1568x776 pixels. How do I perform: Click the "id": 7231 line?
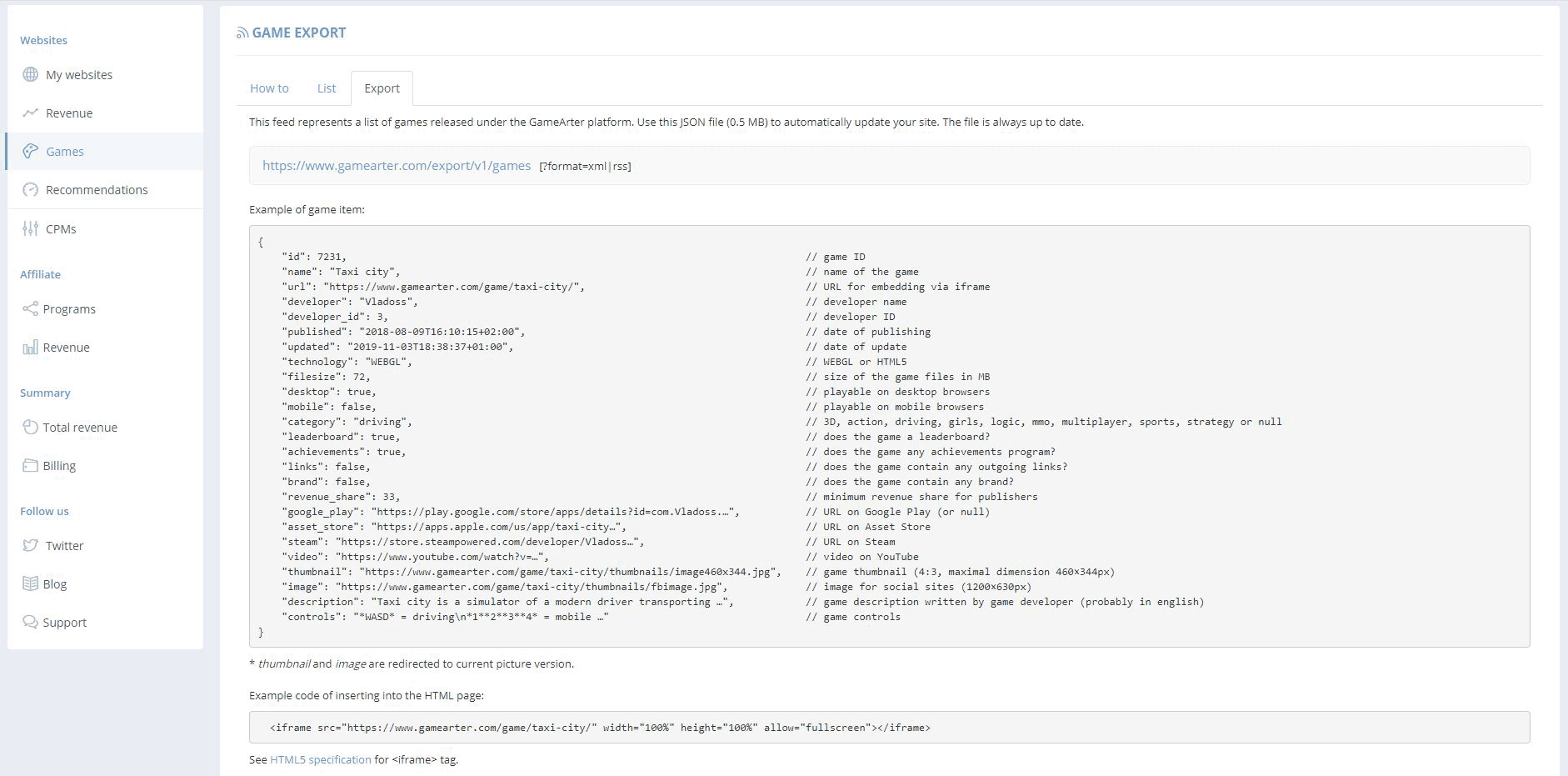(x=314, y=257)
